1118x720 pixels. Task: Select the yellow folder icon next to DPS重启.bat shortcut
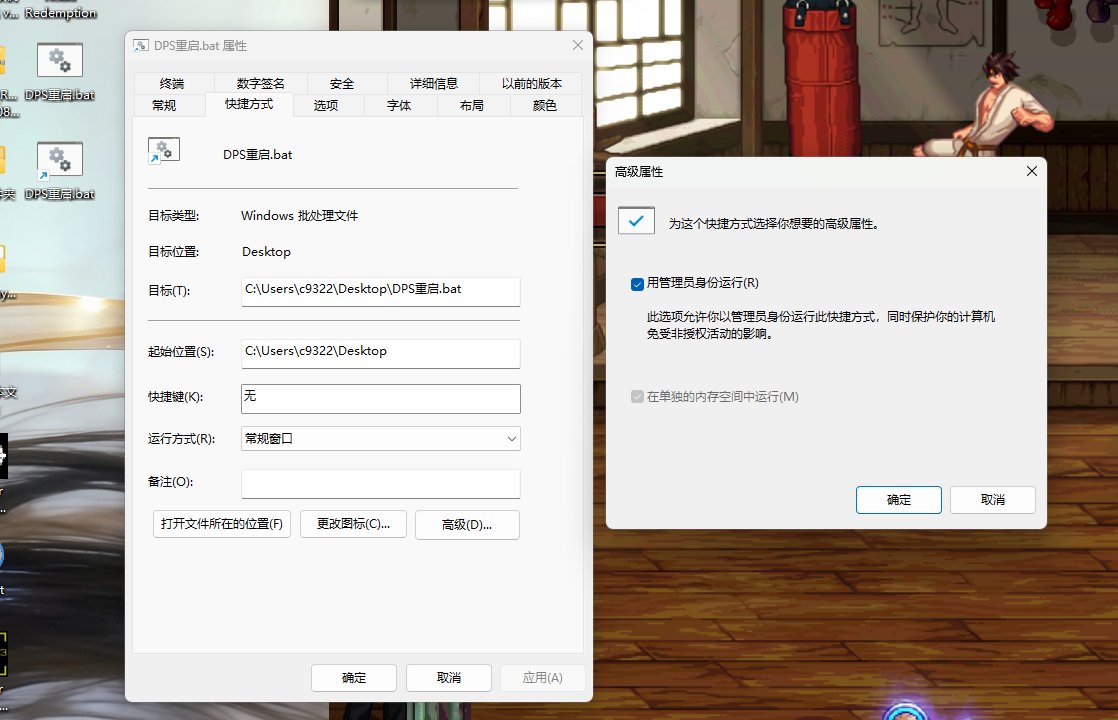coord(5,160)
